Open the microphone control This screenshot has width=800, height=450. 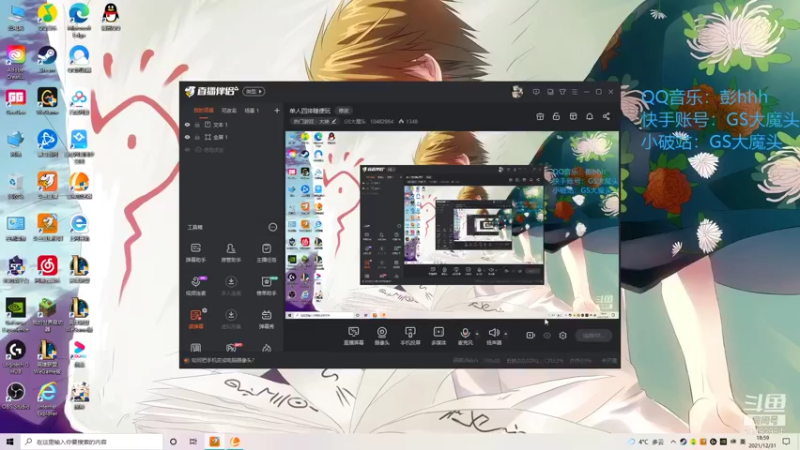pos(465,336)
